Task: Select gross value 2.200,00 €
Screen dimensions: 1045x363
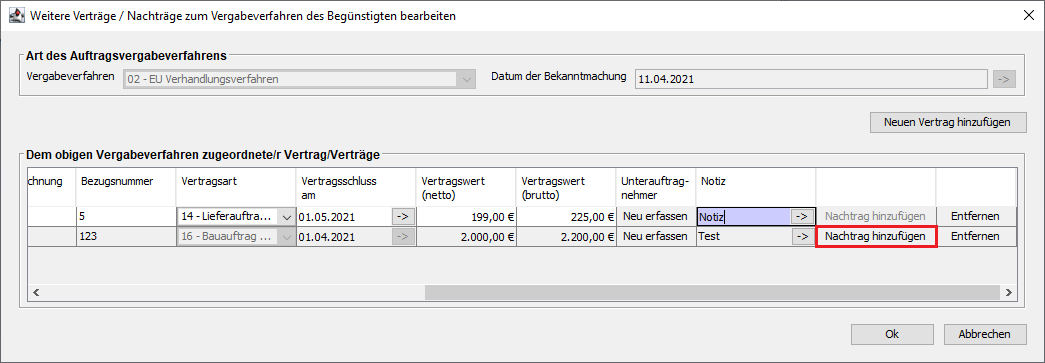Action: tap(566, 236)
